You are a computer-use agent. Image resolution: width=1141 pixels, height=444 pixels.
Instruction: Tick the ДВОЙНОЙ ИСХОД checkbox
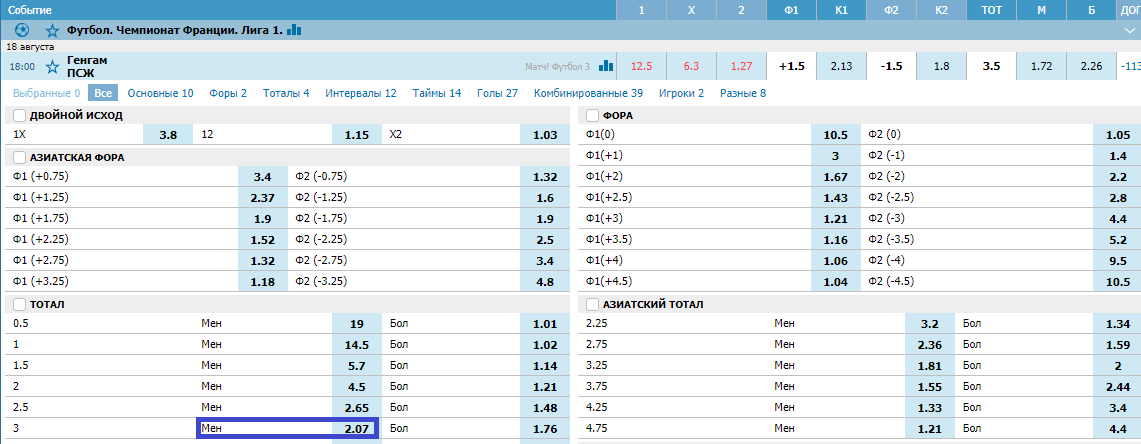point(19,115)
